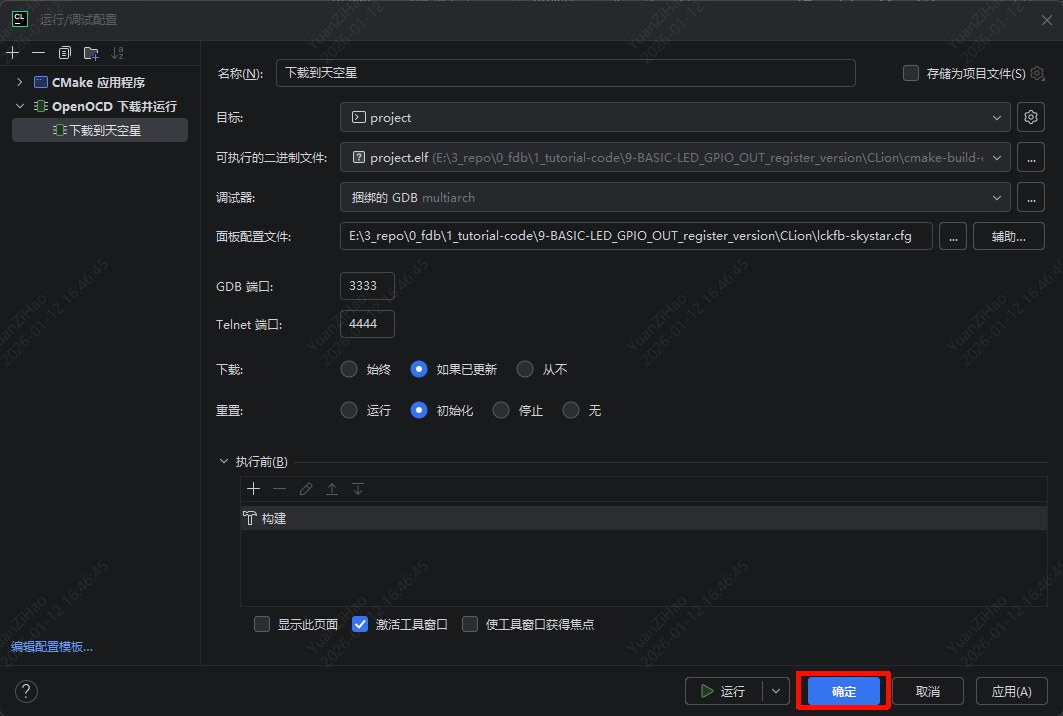This screenshot has width=1063, height=716.
Task: Click the 确定 button
Action: tap(844, 691)
